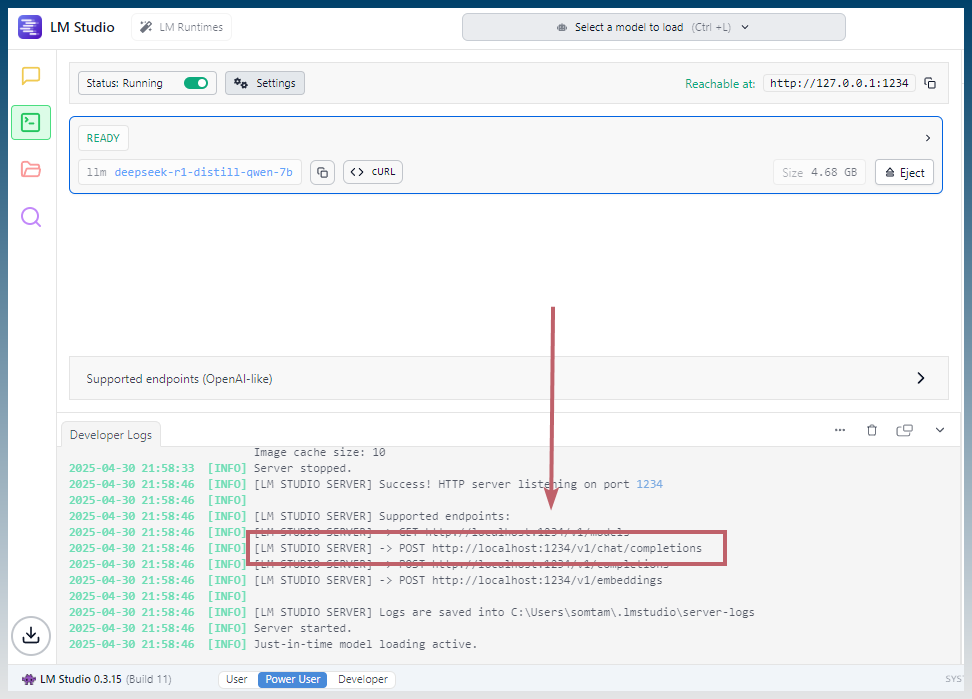This screenshot has width=972, height=699.
Task: Open the Discover search sidebar icon
Action: click(31, 217)
